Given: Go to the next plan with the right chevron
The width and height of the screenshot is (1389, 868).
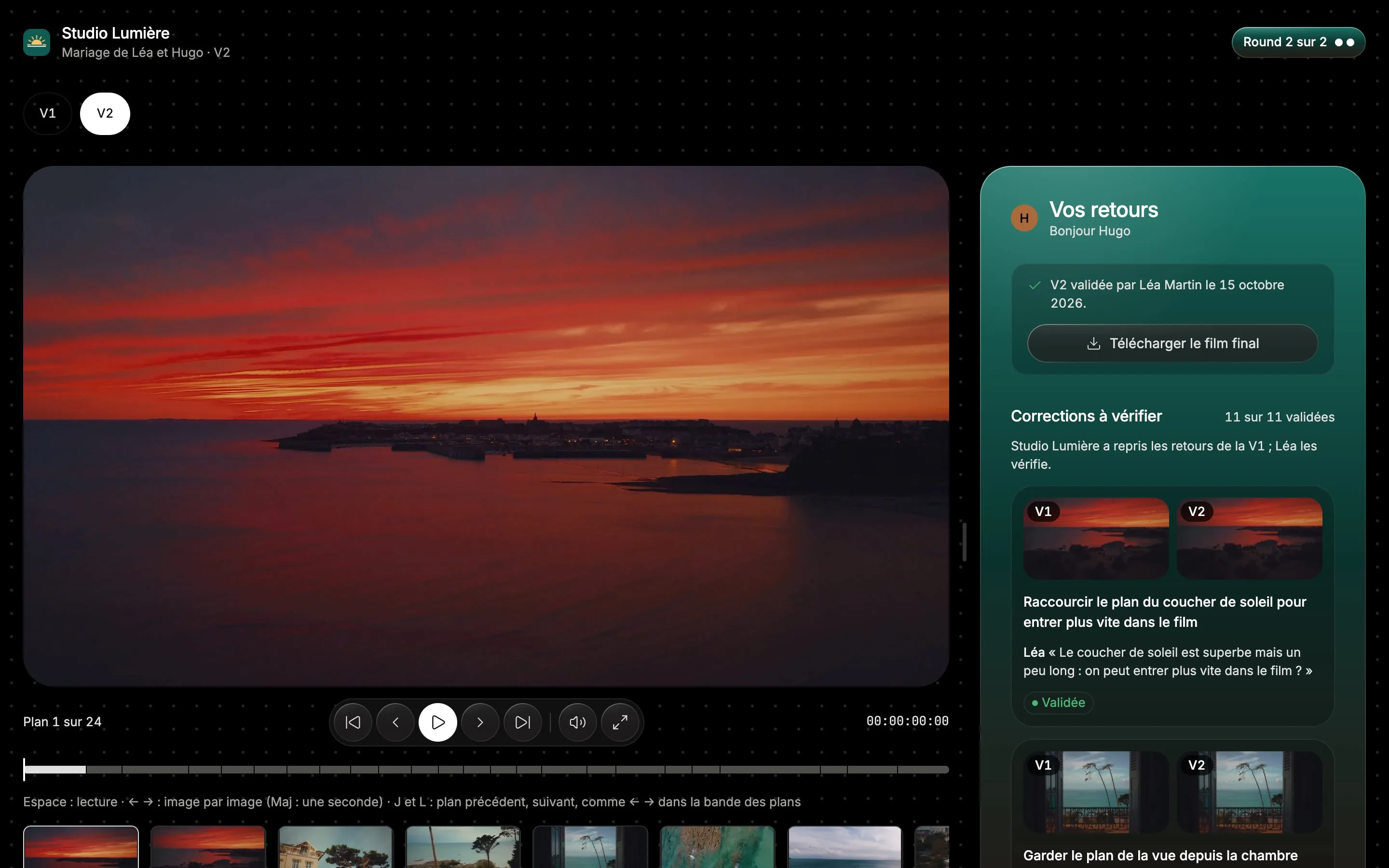Looking at the screenshot, I should pyautogui.click(x=480, y=722).
